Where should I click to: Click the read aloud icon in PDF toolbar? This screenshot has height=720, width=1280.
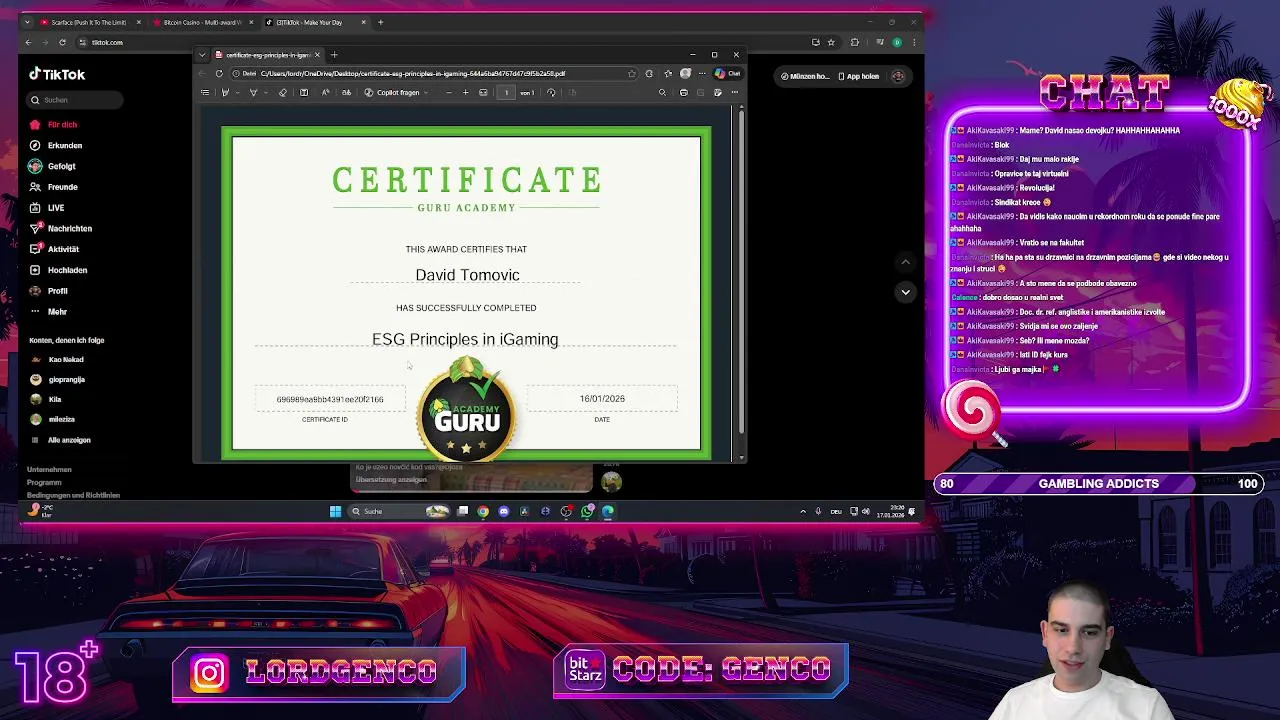tap(325, 93)
